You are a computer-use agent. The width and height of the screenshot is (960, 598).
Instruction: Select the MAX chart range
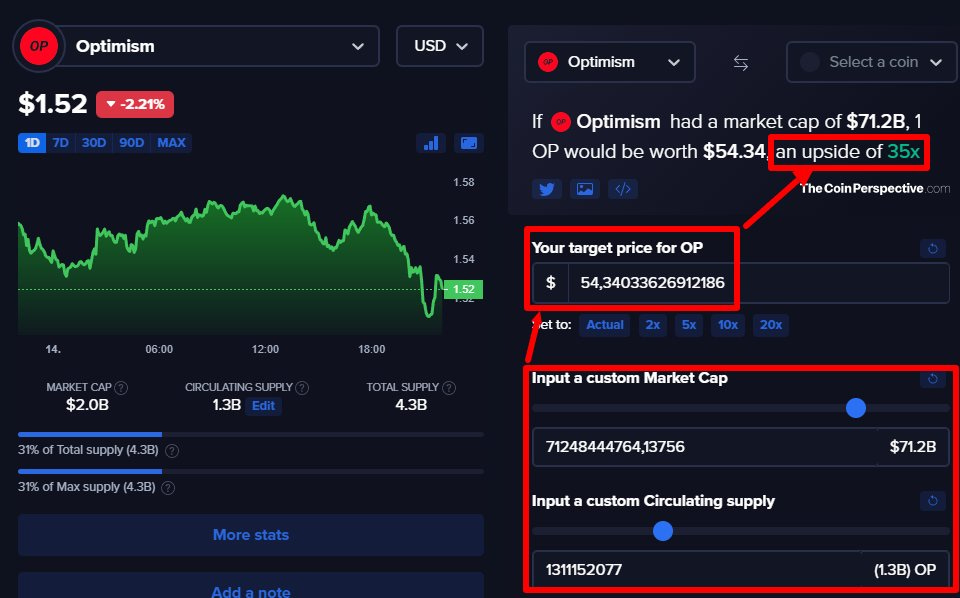[171, 143]
